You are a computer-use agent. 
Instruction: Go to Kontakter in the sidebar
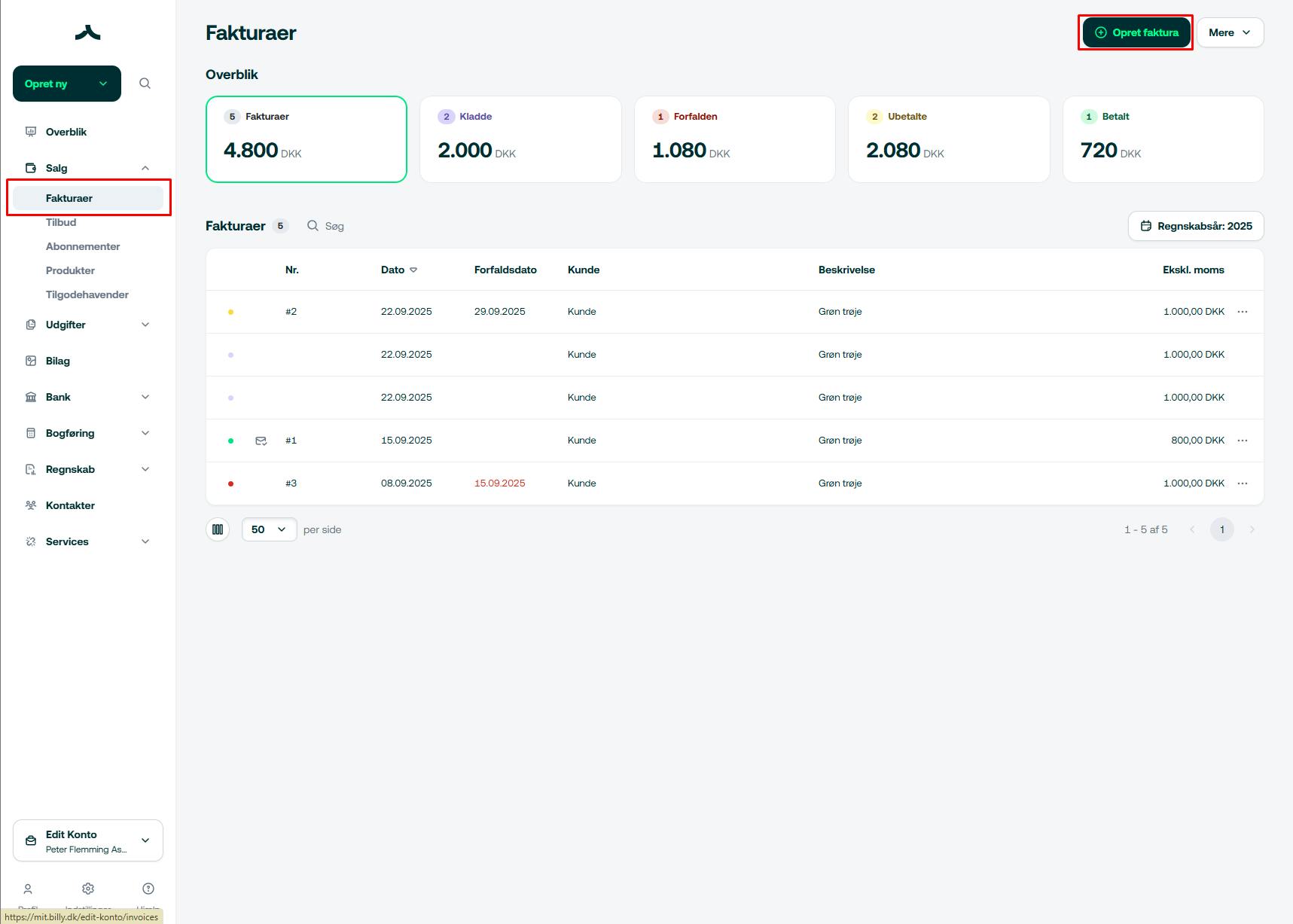tap(70, 505)
